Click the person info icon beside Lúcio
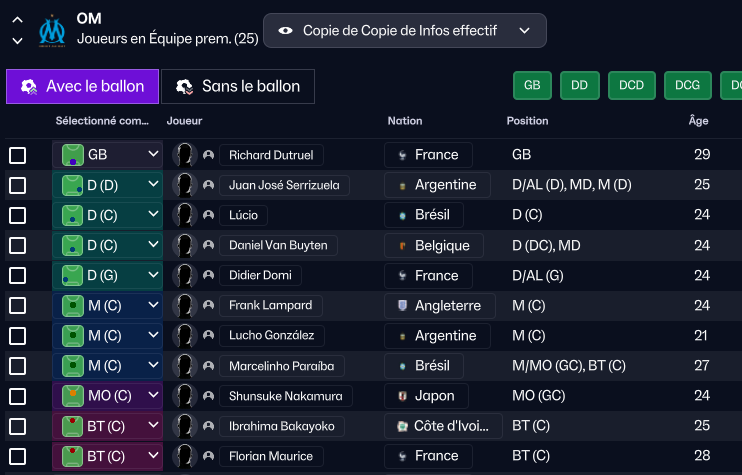 tap(208, 215)
